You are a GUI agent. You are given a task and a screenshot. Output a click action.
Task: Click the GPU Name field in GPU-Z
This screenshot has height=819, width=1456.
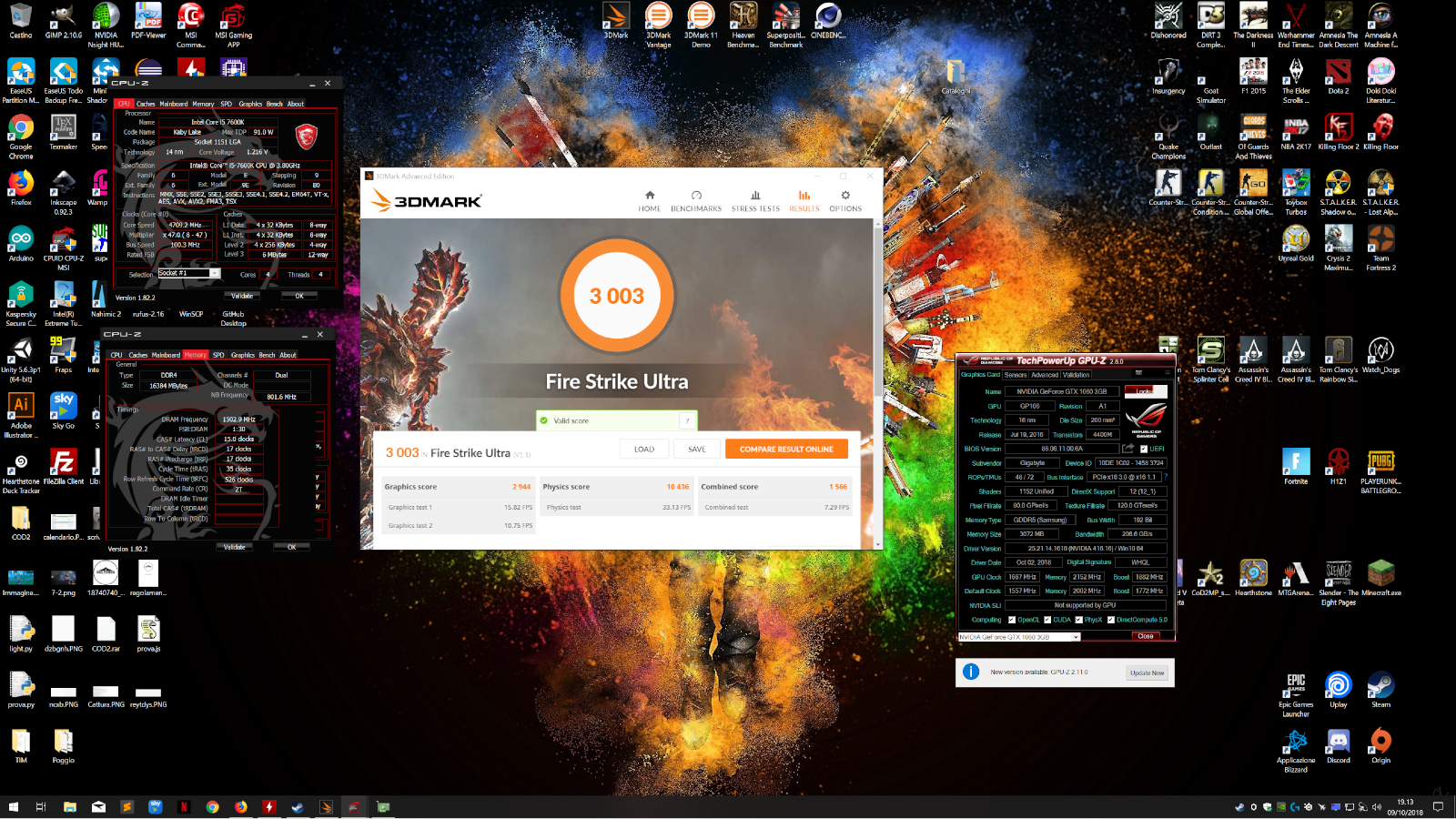click(x=1062, y=391)
